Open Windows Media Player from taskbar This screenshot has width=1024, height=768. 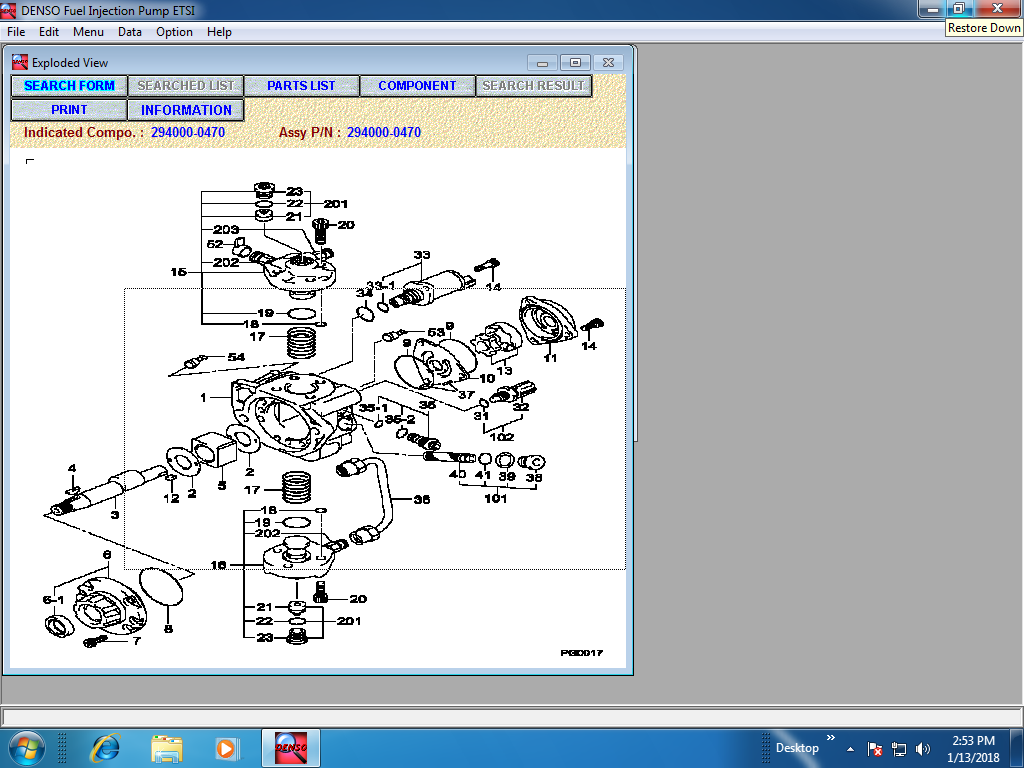(x=226, y=748)
